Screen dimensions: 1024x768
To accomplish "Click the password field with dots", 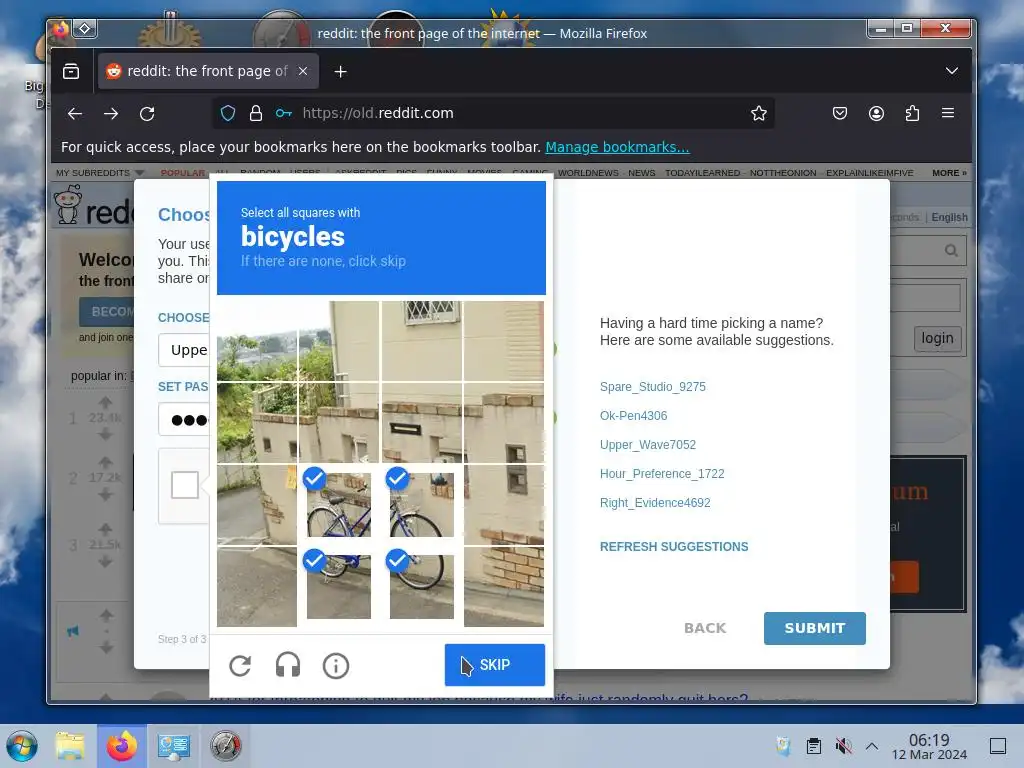I will pos(184,419).
